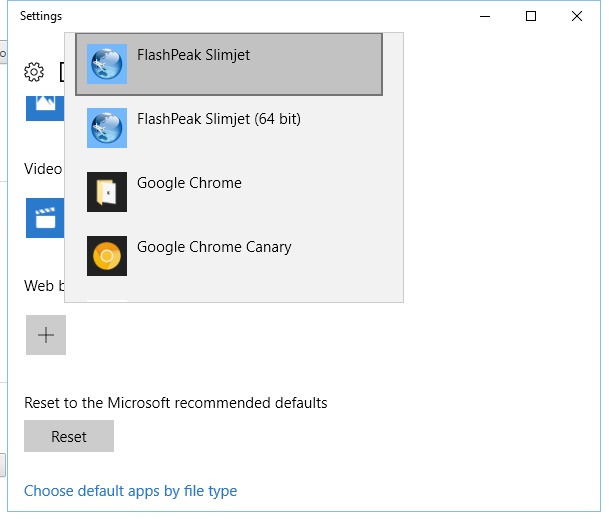The width and height of the screenshot is (609, 519).
Task: Click the Reset button
Action: (x=69, y=436)
